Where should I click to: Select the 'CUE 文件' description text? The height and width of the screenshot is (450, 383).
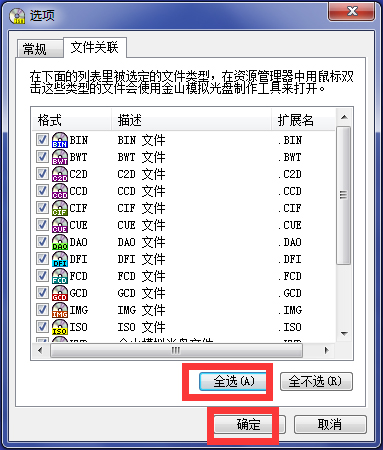(x=141, y=225)
